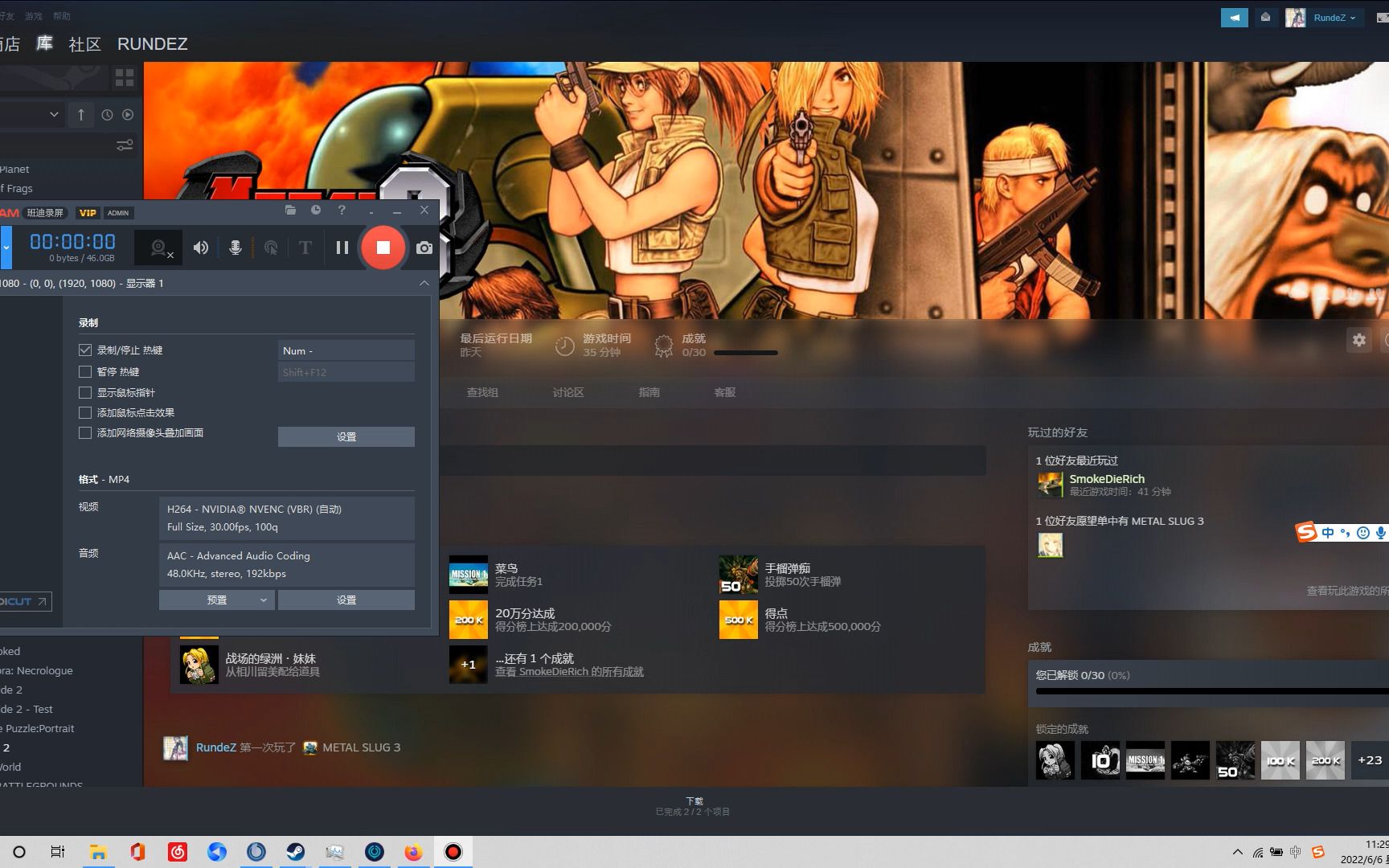Click the wishlist friend avatar thumbnail

click(1050, 545)
